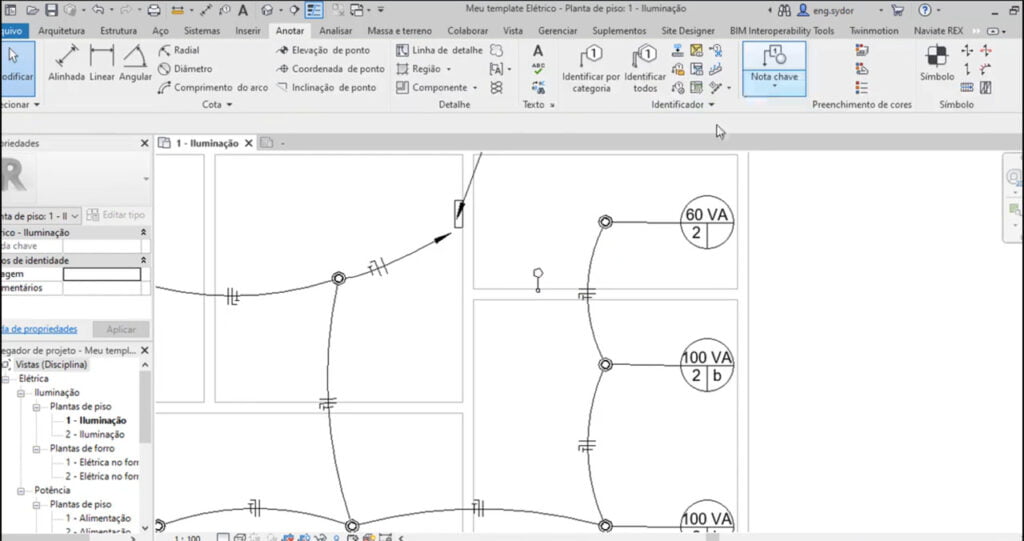This screenshot has height=541, width=1024.
Task: Click the color fill legend icon at panel bottom
Action: coord(862,88)
